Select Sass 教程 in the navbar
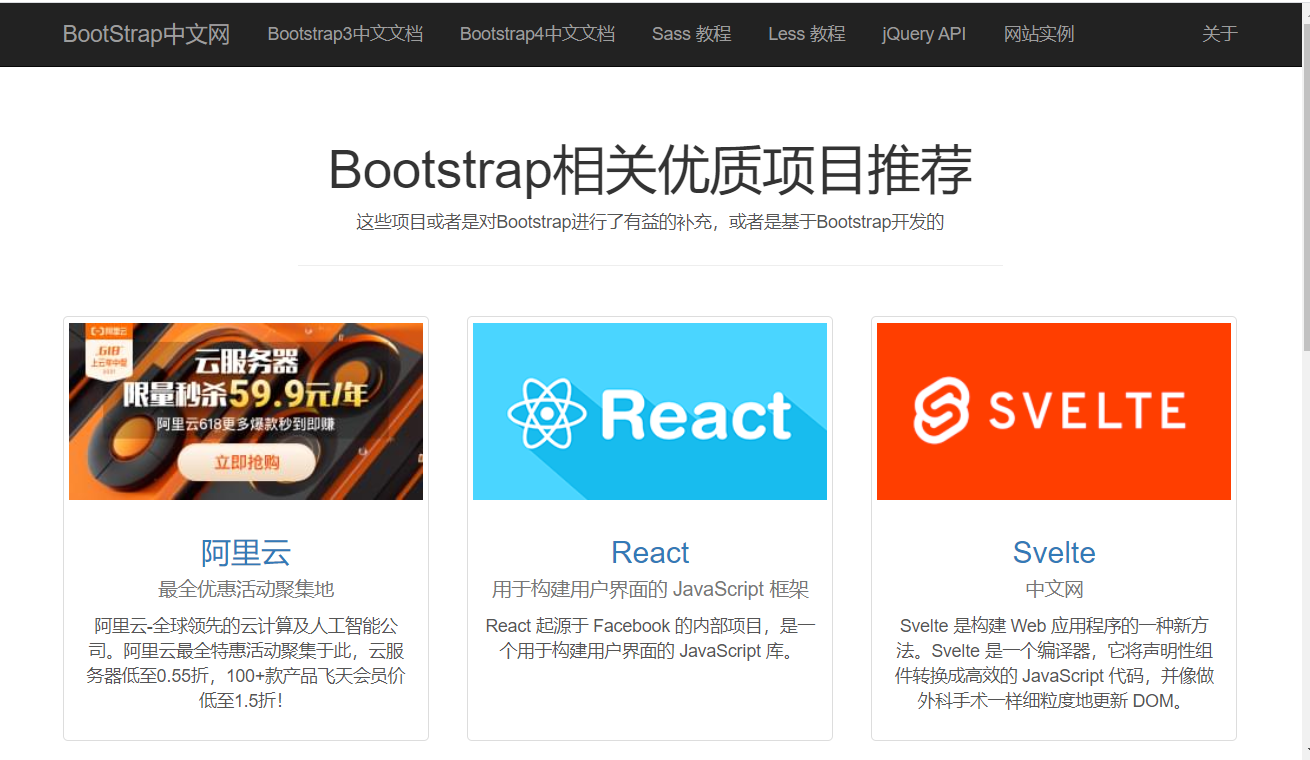This screenshot has height=760, width=1310. 691,33
